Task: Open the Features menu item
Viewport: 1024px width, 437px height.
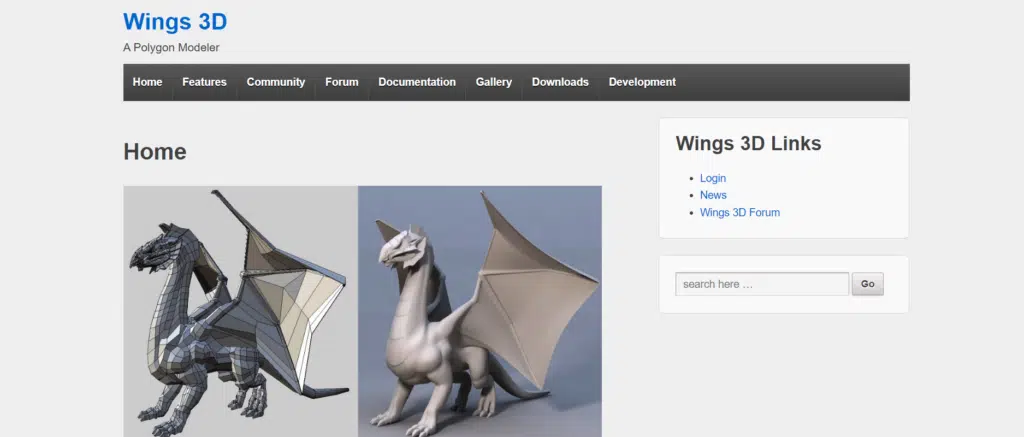Action: pos(204,82)
